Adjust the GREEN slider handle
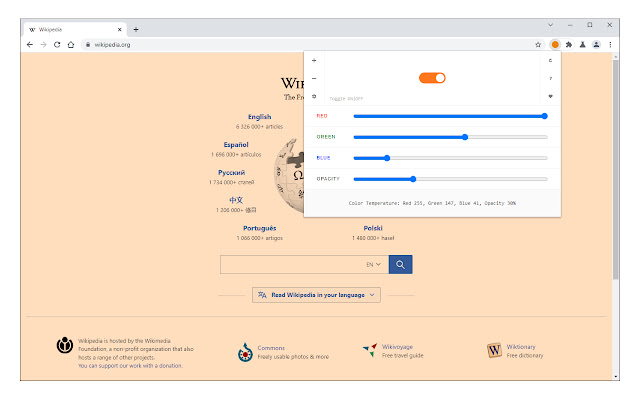This screenshot has width=640, height=400. point(465,137)
